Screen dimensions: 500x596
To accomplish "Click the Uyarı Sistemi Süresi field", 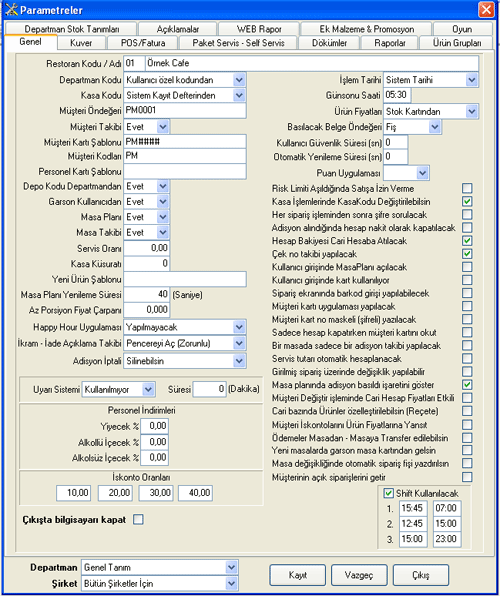I will coord(210,389).
